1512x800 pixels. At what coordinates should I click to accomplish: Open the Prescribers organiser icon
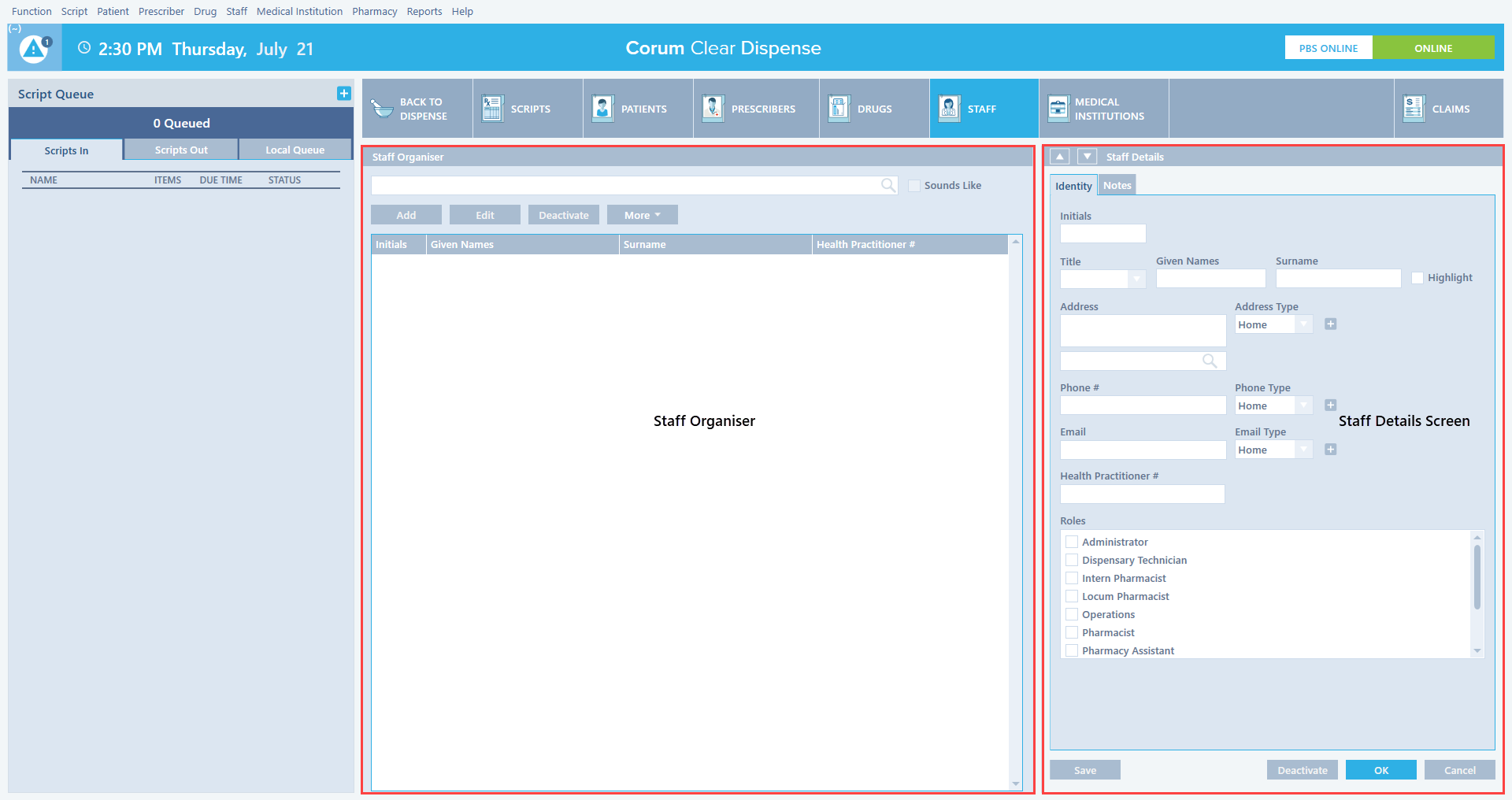[713, 109]
